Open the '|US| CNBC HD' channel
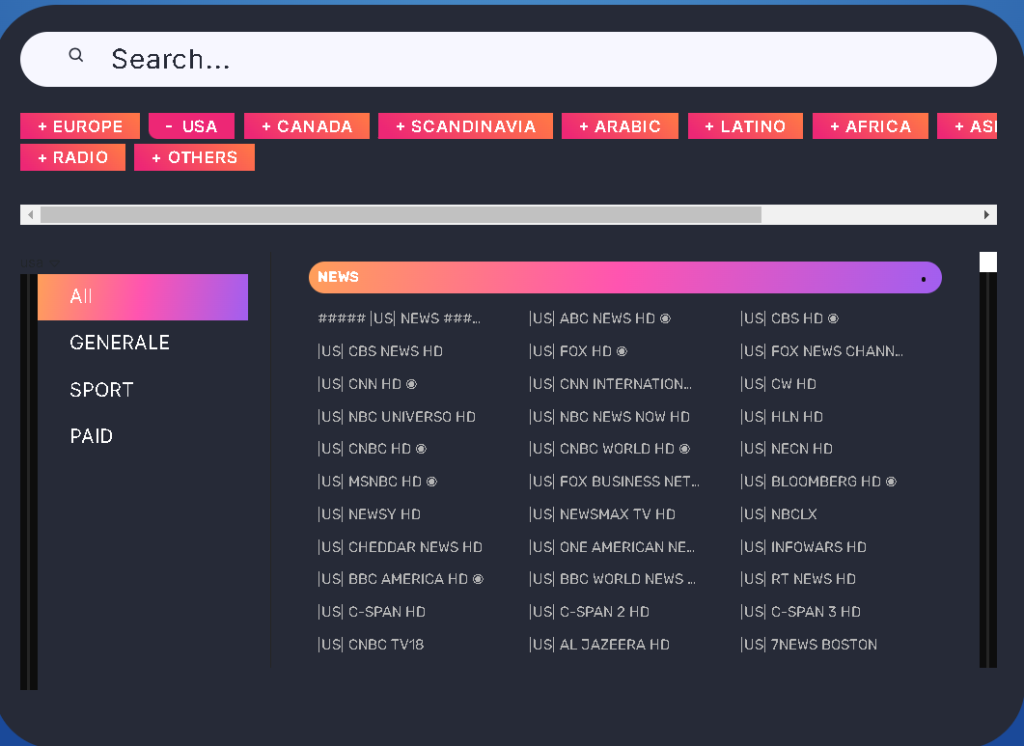1024x746 pixels. click(x=372, y=449)
